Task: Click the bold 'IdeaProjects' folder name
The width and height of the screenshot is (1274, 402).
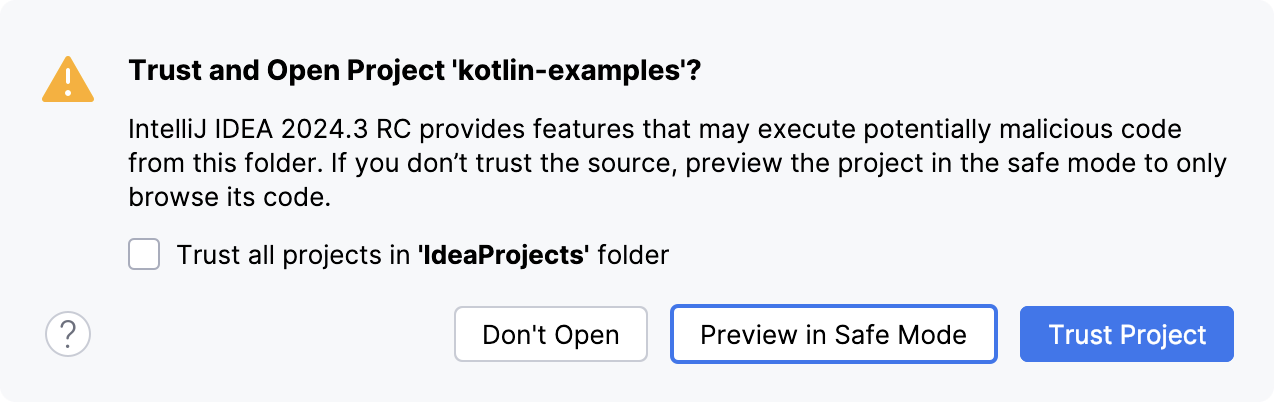Action: click(500, 255)
